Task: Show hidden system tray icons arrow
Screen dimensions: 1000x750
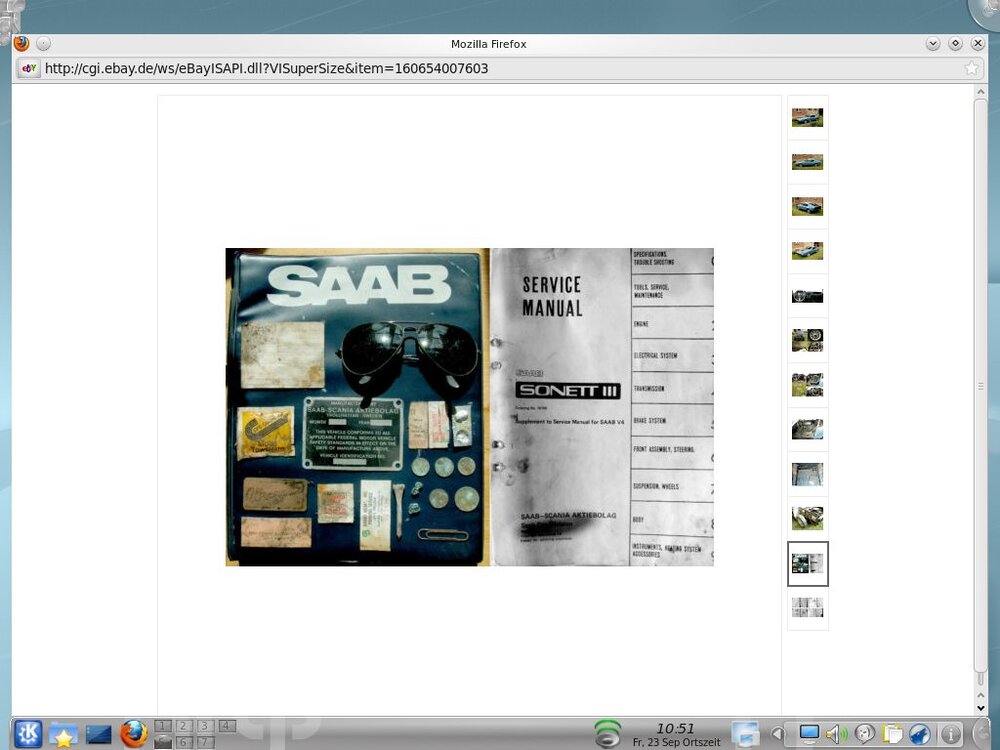Action: [777, 734]
